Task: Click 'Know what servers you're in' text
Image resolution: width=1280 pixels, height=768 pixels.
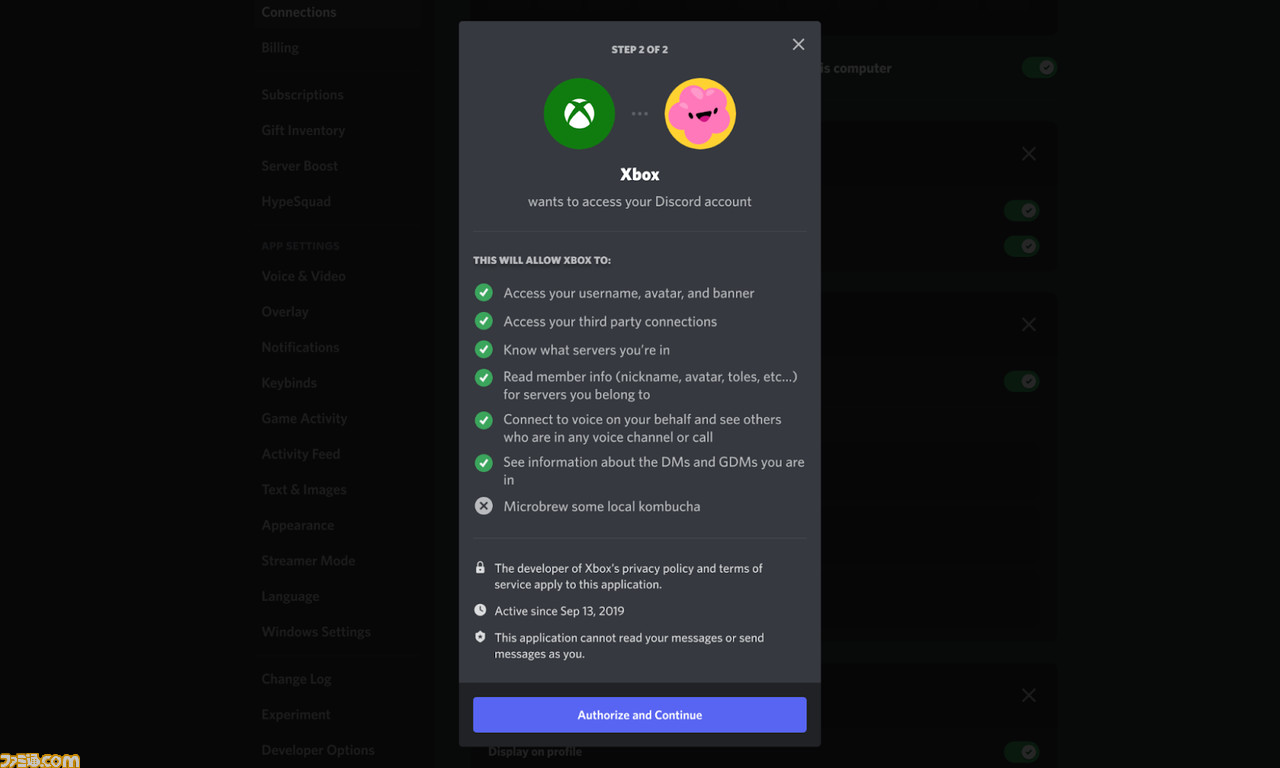Action: tap(587, 350)
